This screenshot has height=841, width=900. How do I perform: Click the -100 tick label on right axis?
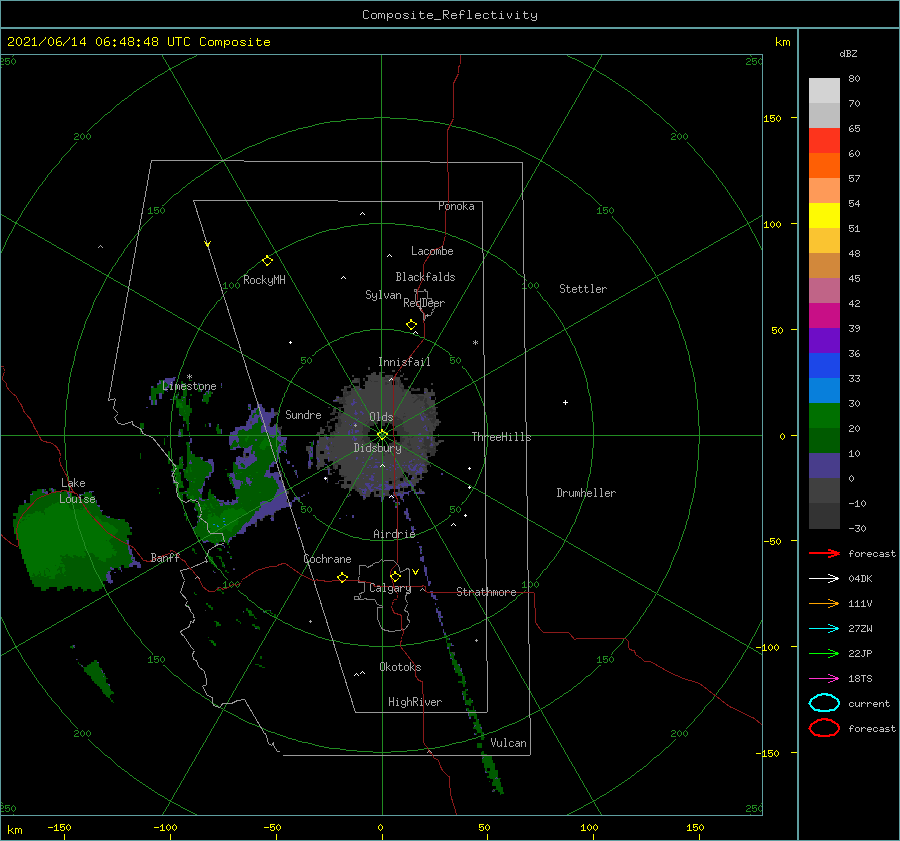pyautogui.click(x=767, y=647)
